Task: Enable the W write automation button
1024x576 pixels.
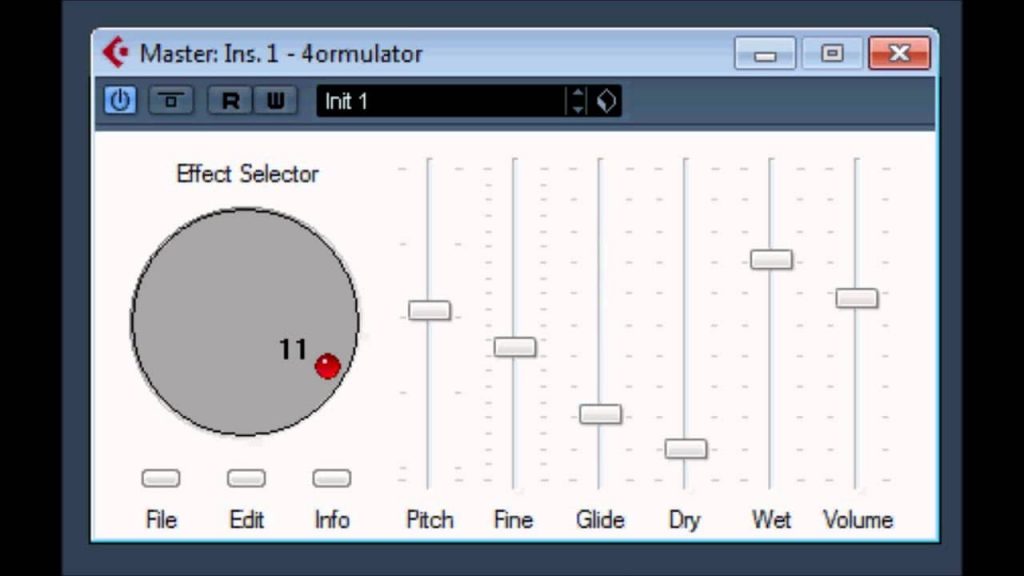Action: tap(276, 101)
